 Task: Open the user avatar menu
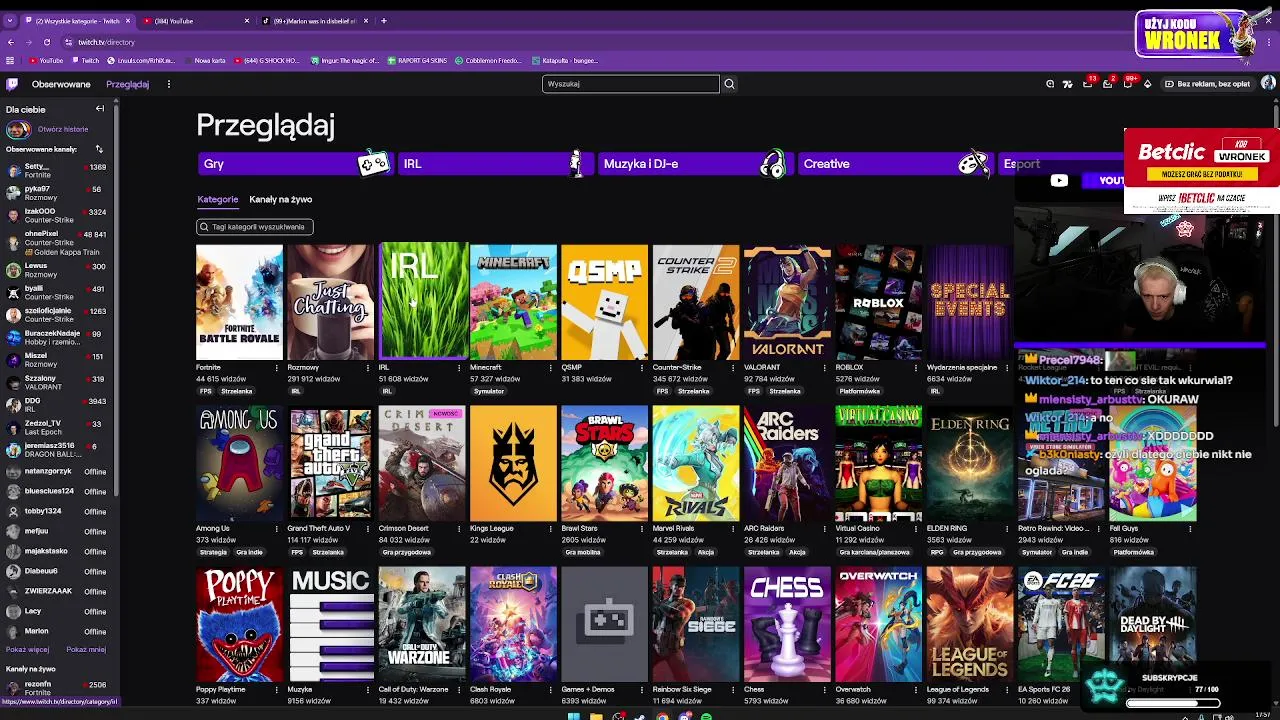(x=1268, y=84)
